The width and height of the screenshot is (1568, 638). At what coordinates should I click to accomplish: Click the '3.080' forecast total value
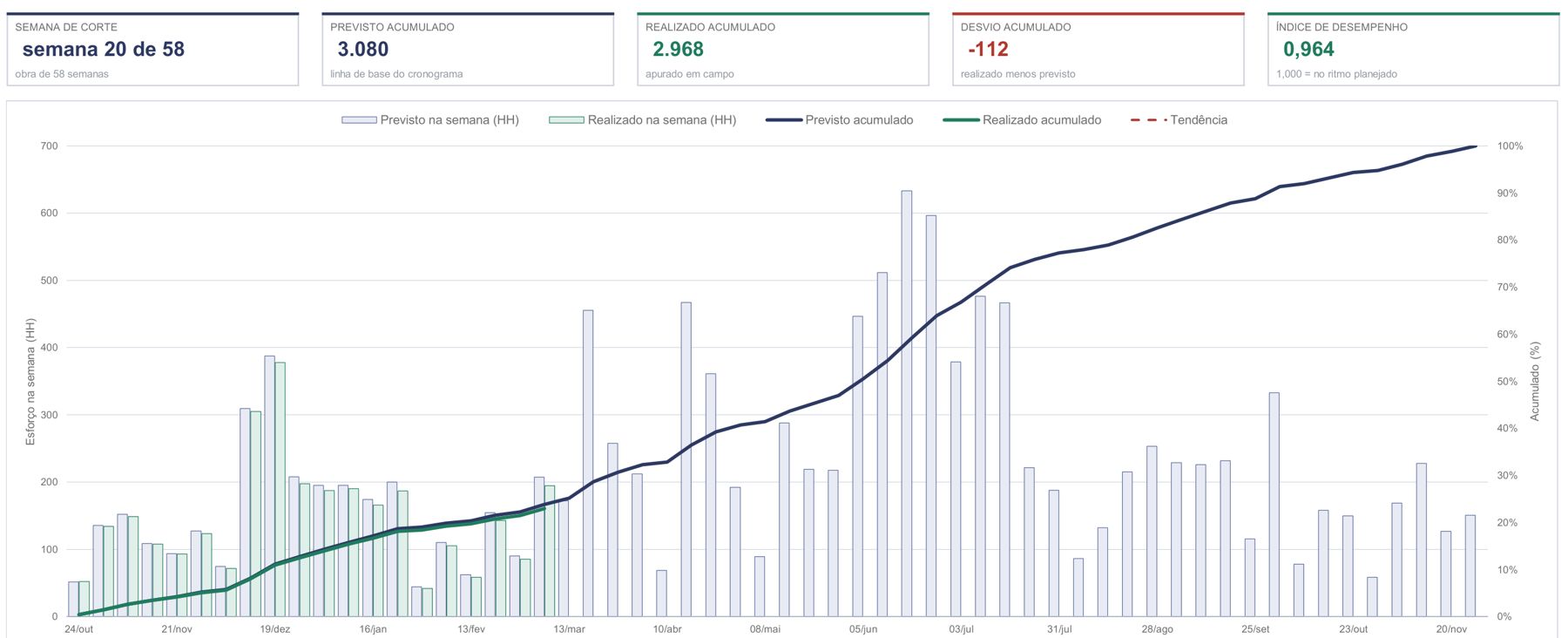[363, 50]
